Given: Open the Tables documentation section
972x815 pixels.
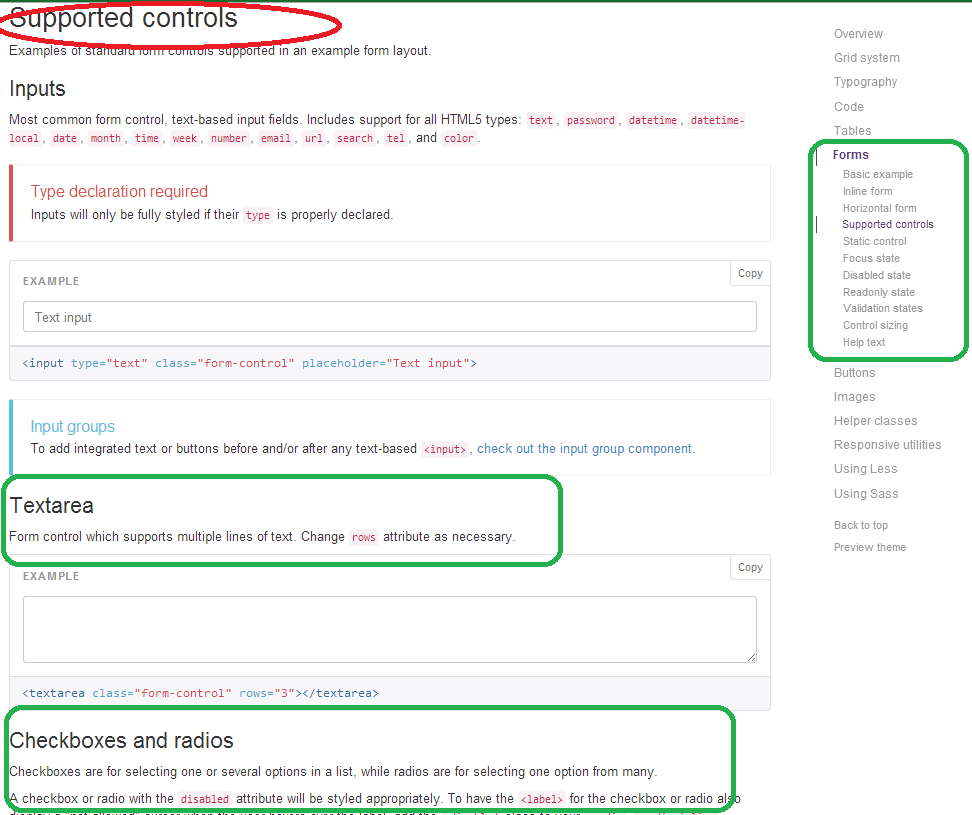Looking at the screenshot, I should (852, 130).
